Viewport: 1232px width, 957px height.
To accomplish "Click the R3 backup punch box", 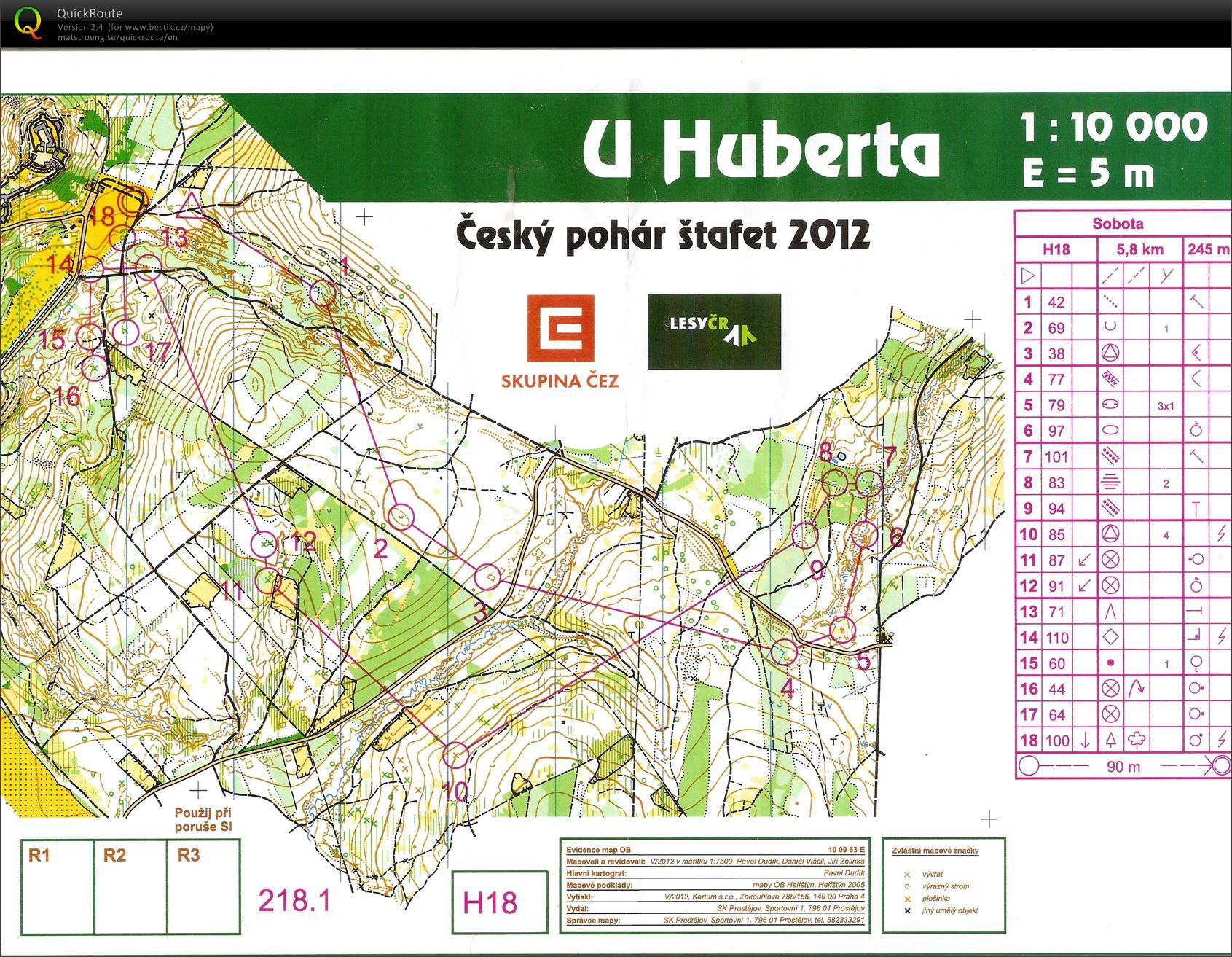I will (x=204, y=887).
